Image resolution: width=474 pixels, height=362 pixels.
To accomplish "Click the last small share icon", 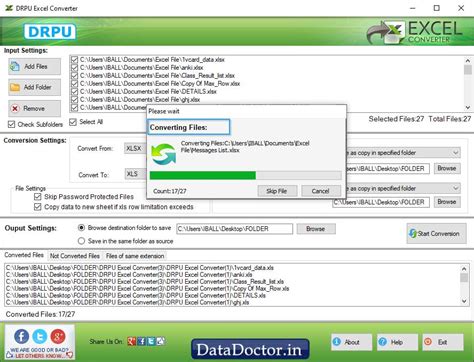I will tap(161, 341).
